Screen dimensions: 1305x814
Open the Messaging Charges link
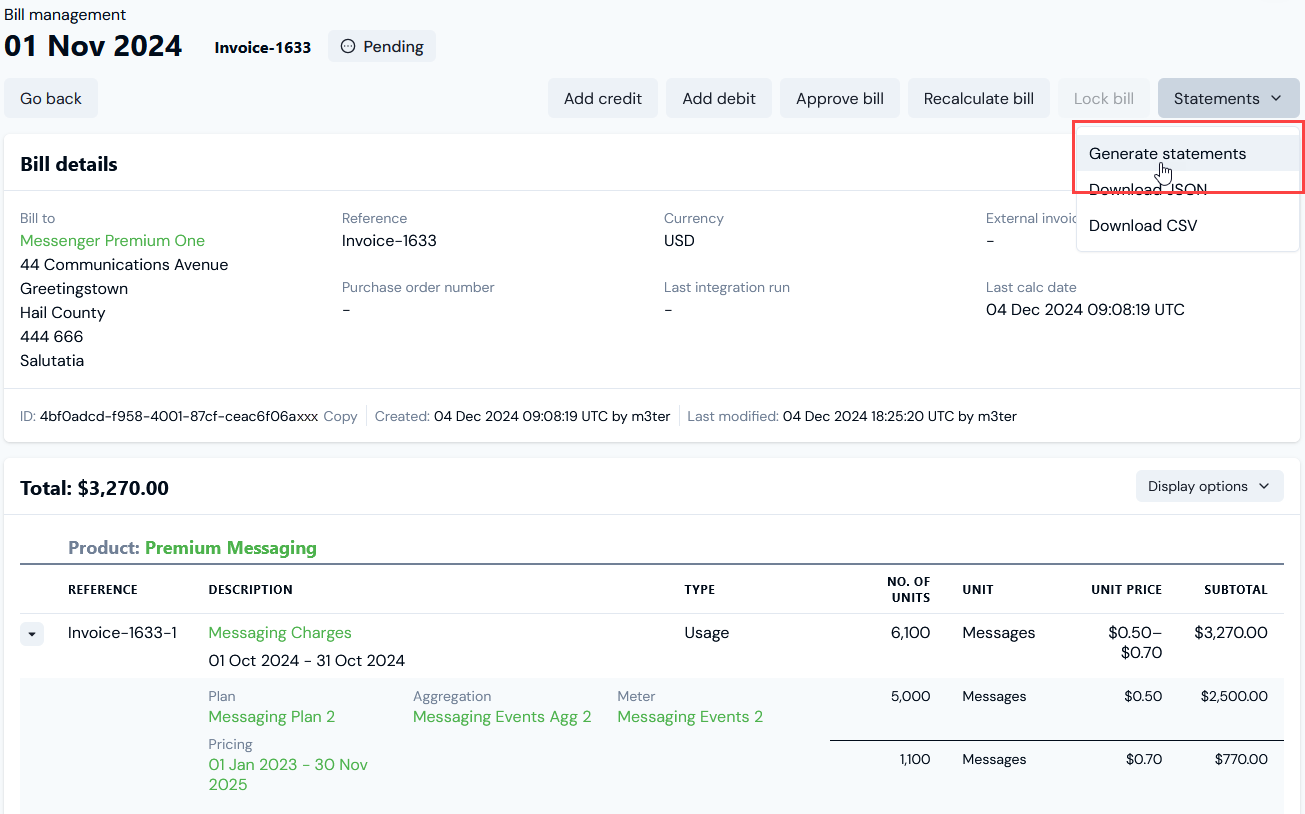click(x=280, y=633)
